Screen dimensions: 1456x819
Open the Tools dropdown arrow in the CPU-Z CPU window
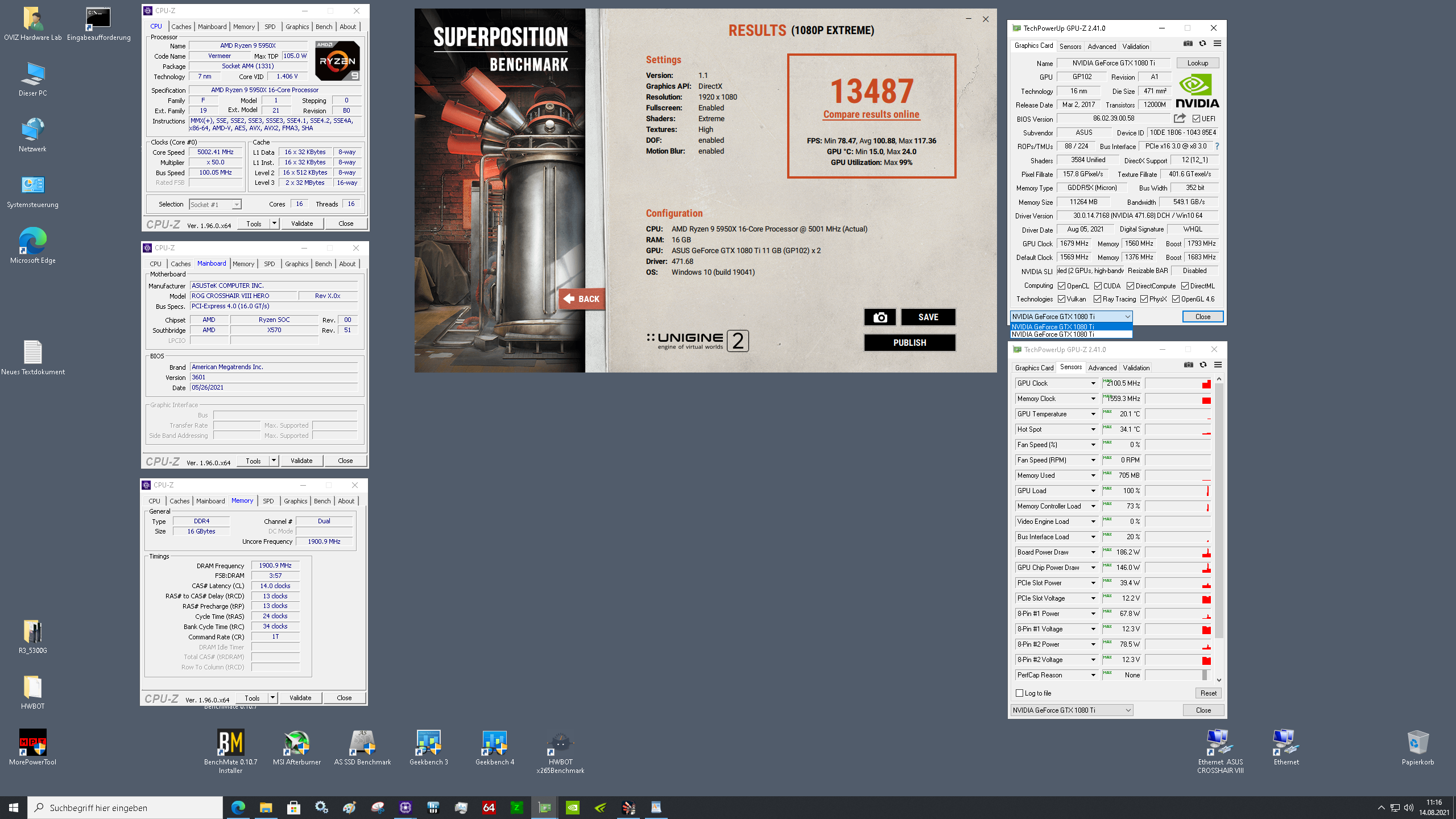click(274, 224)
